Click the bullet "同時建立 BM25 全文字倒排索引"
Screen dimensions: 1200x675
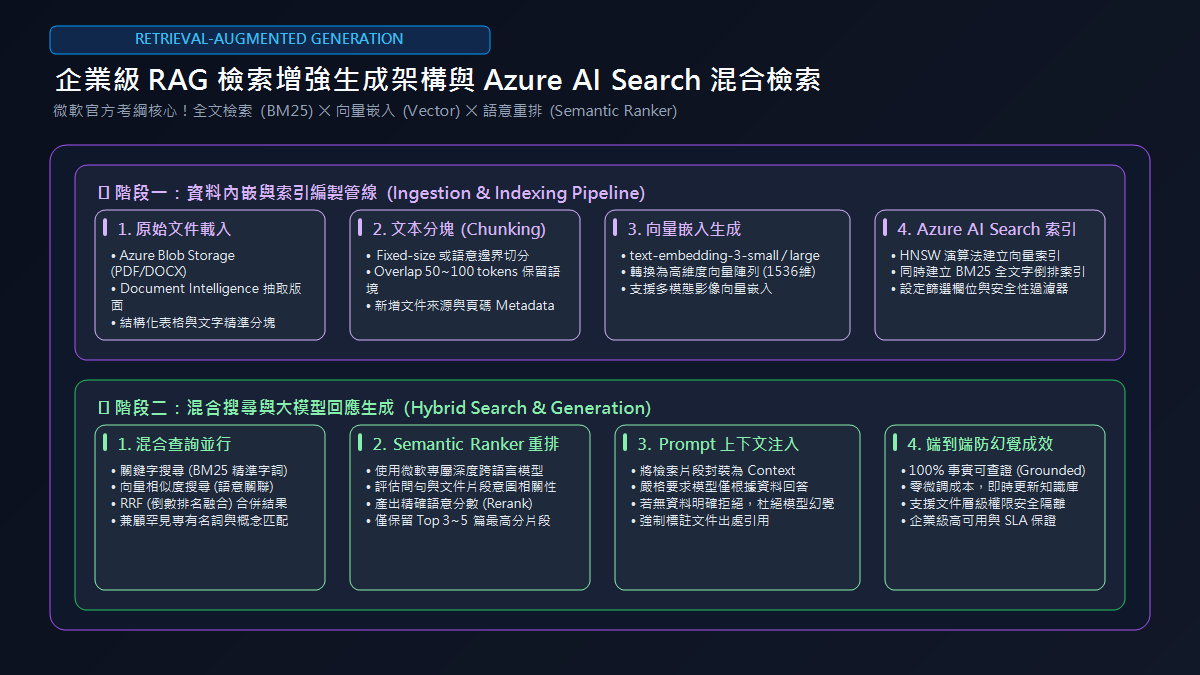[988, 272]
